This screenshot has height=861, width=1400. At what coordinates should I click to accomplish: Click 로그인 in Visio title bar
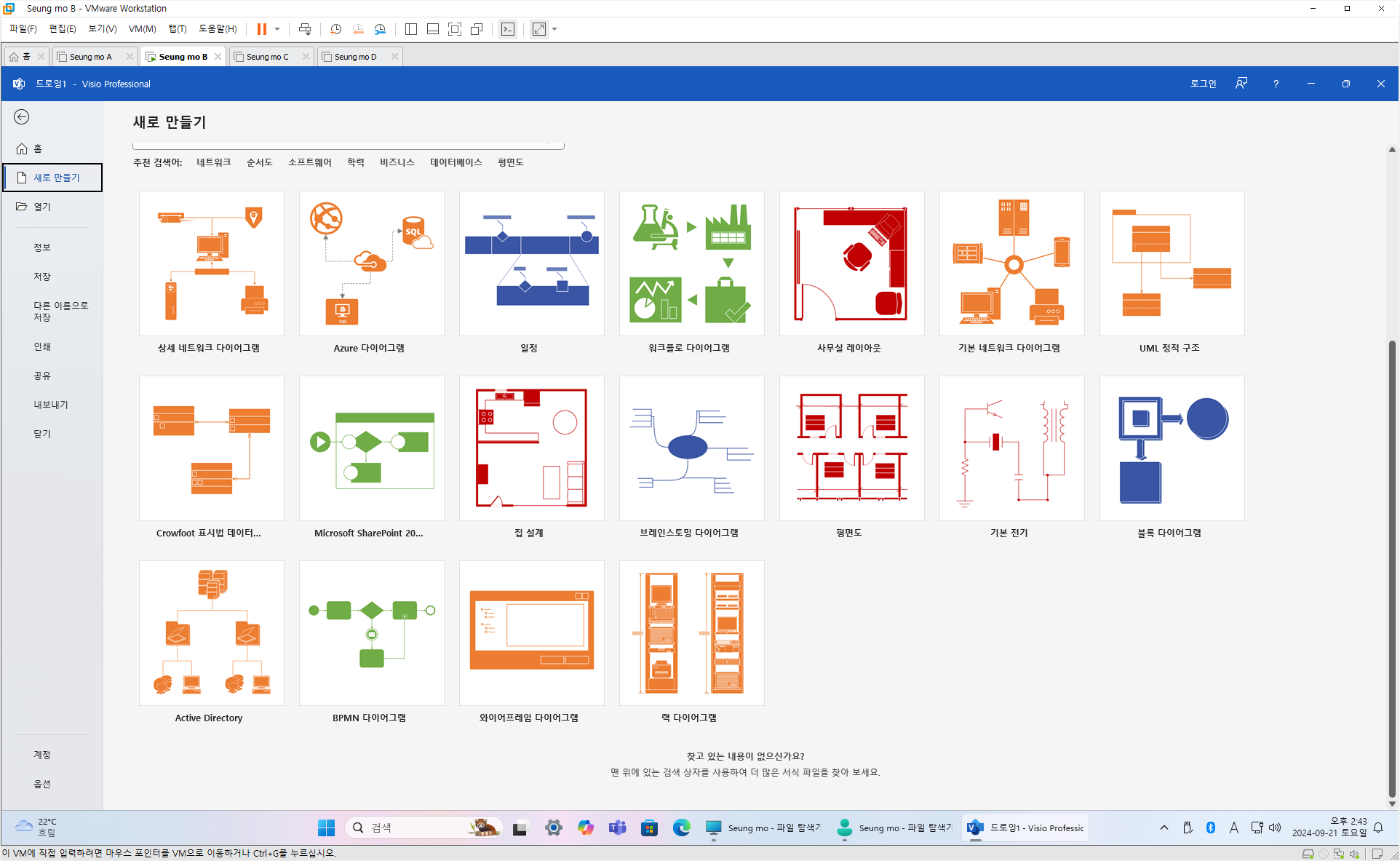tap(1203, 84)
